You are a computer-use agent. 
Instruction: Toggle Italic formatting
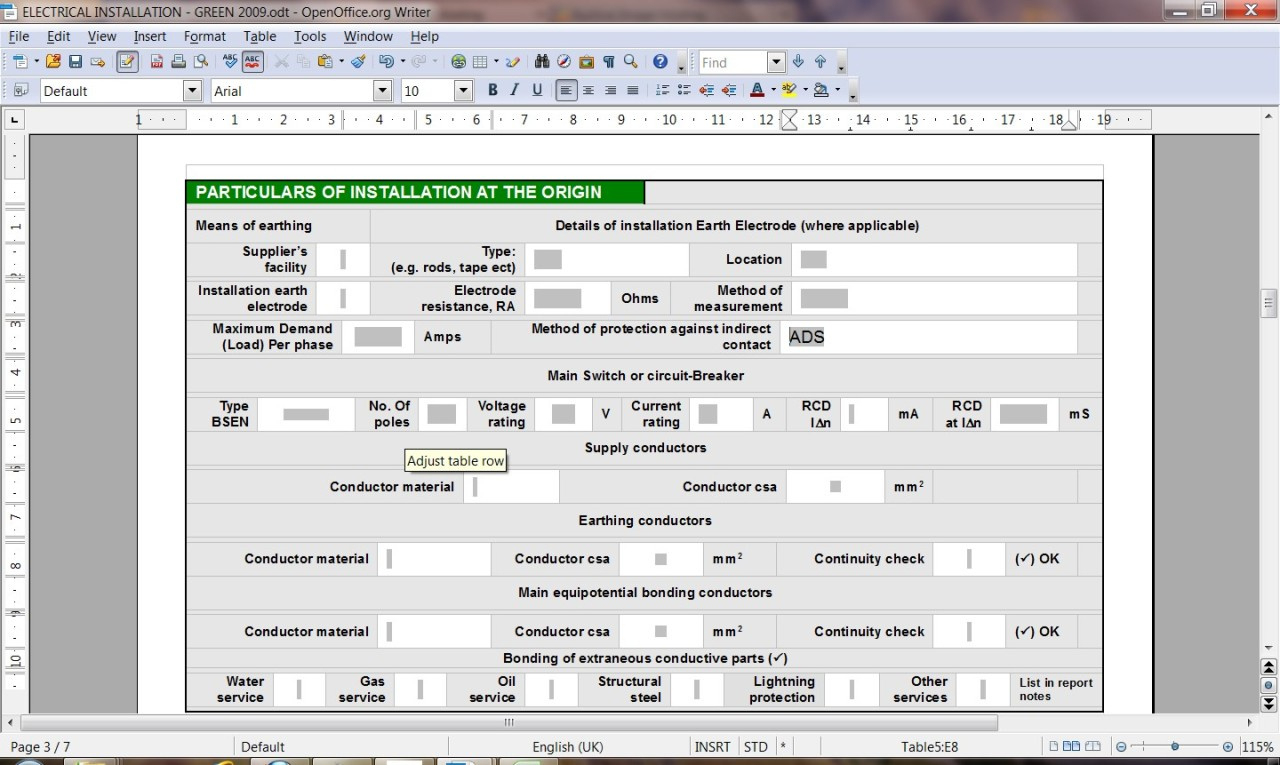coord(514,90)
